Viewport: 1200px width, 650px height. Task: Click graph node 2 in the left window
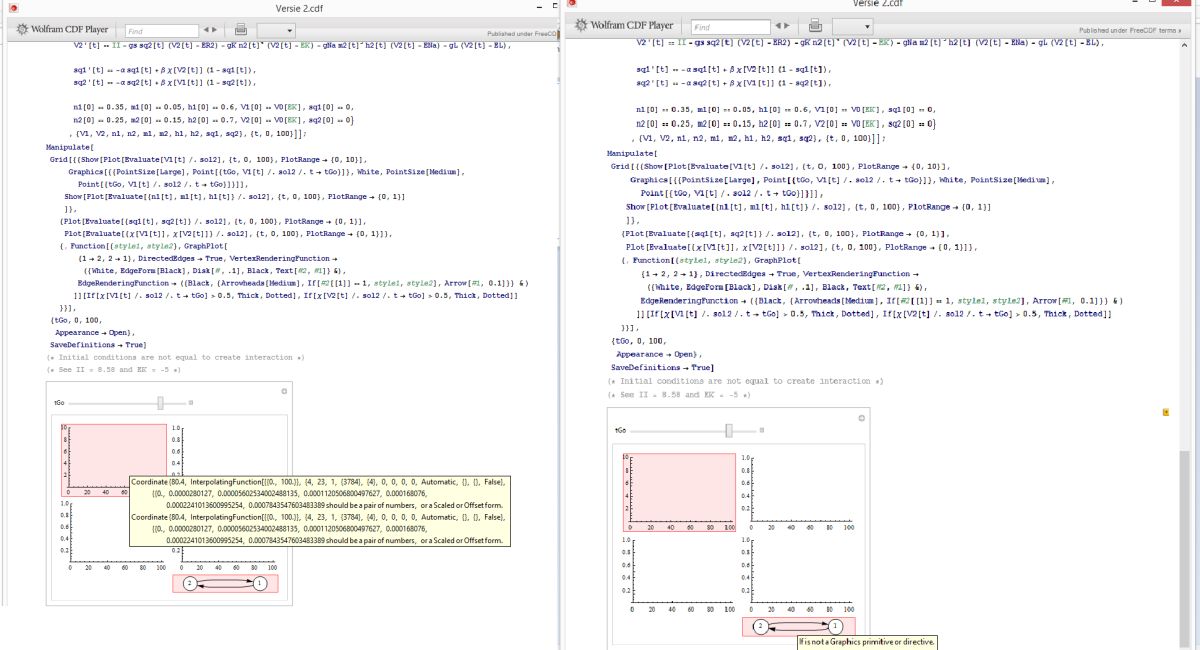click(188, 583)
